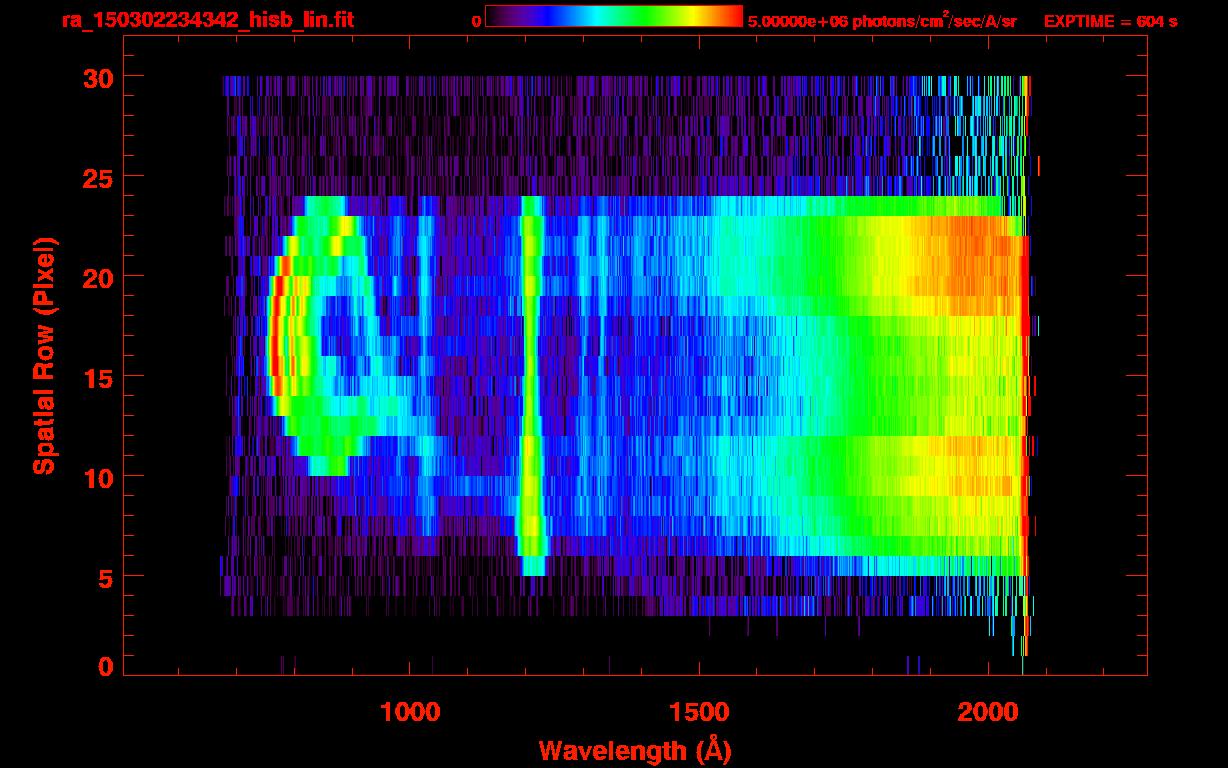
Task: Click the filename ra_150302234342_hisb_lin.fit
Action: (207, 20)
